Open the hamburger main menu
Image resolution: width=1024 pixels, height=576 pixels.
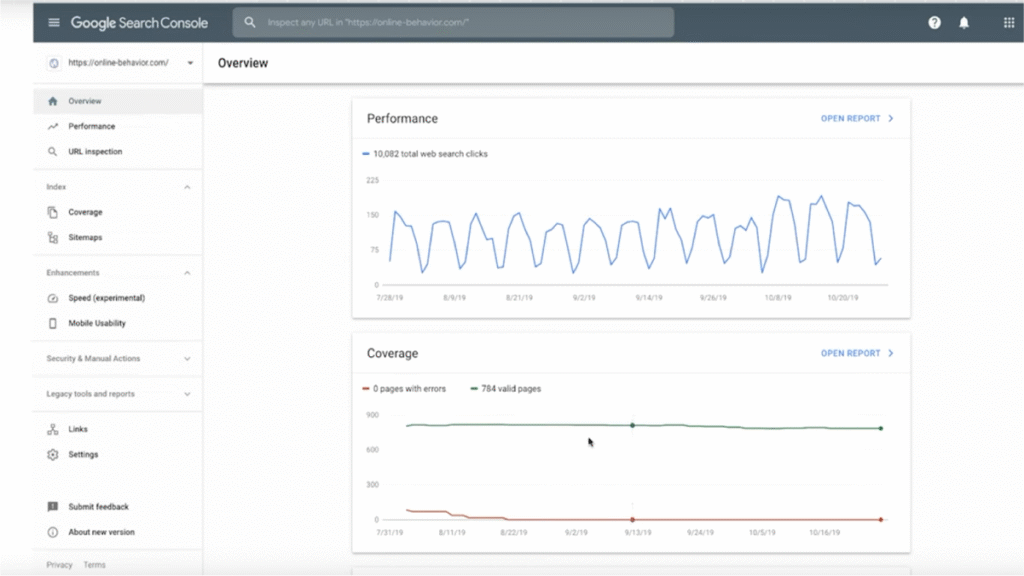click(54, 22)
